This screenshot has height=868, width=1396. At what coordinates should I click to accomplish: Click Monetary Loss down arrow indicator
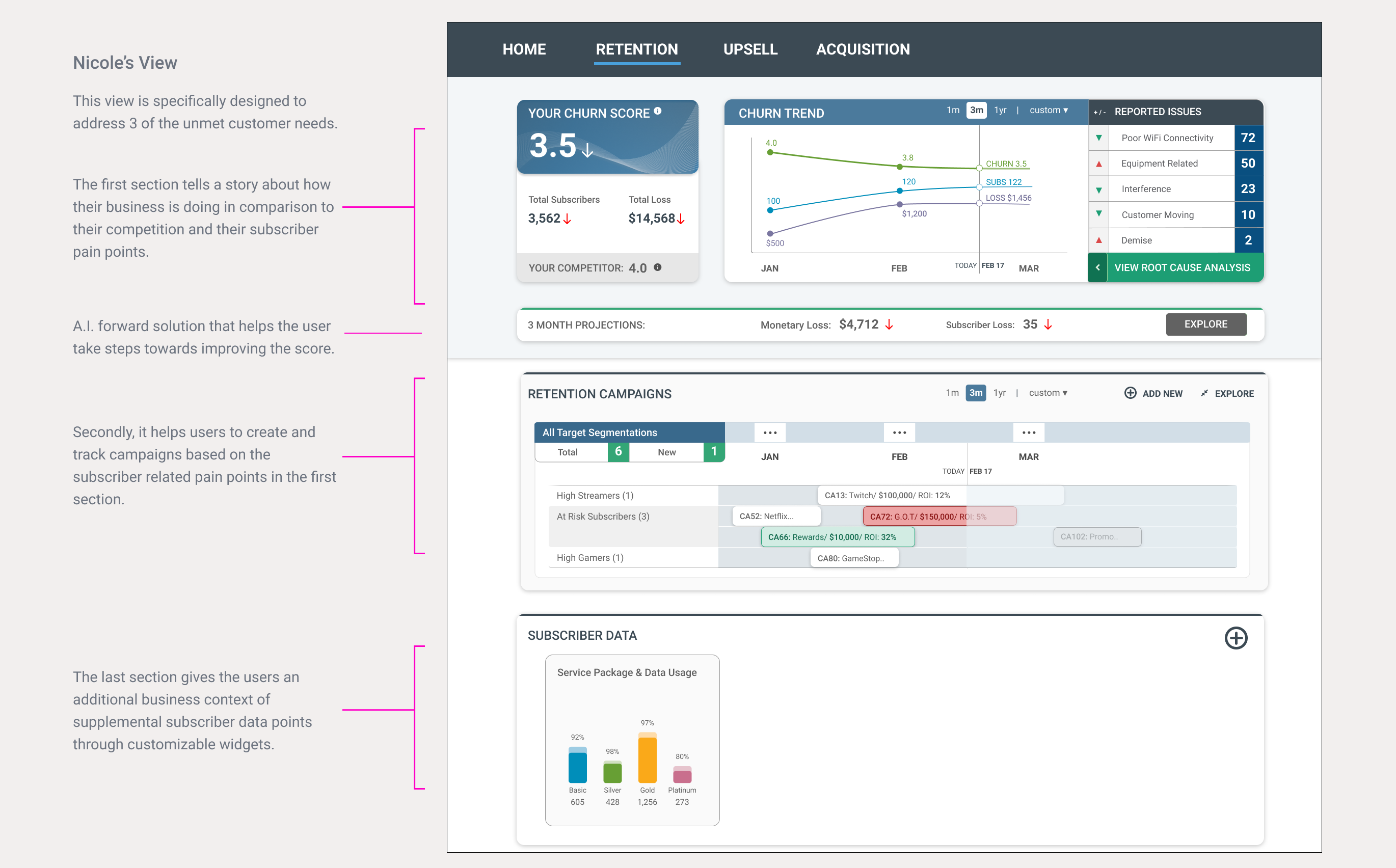pos(889,325)
